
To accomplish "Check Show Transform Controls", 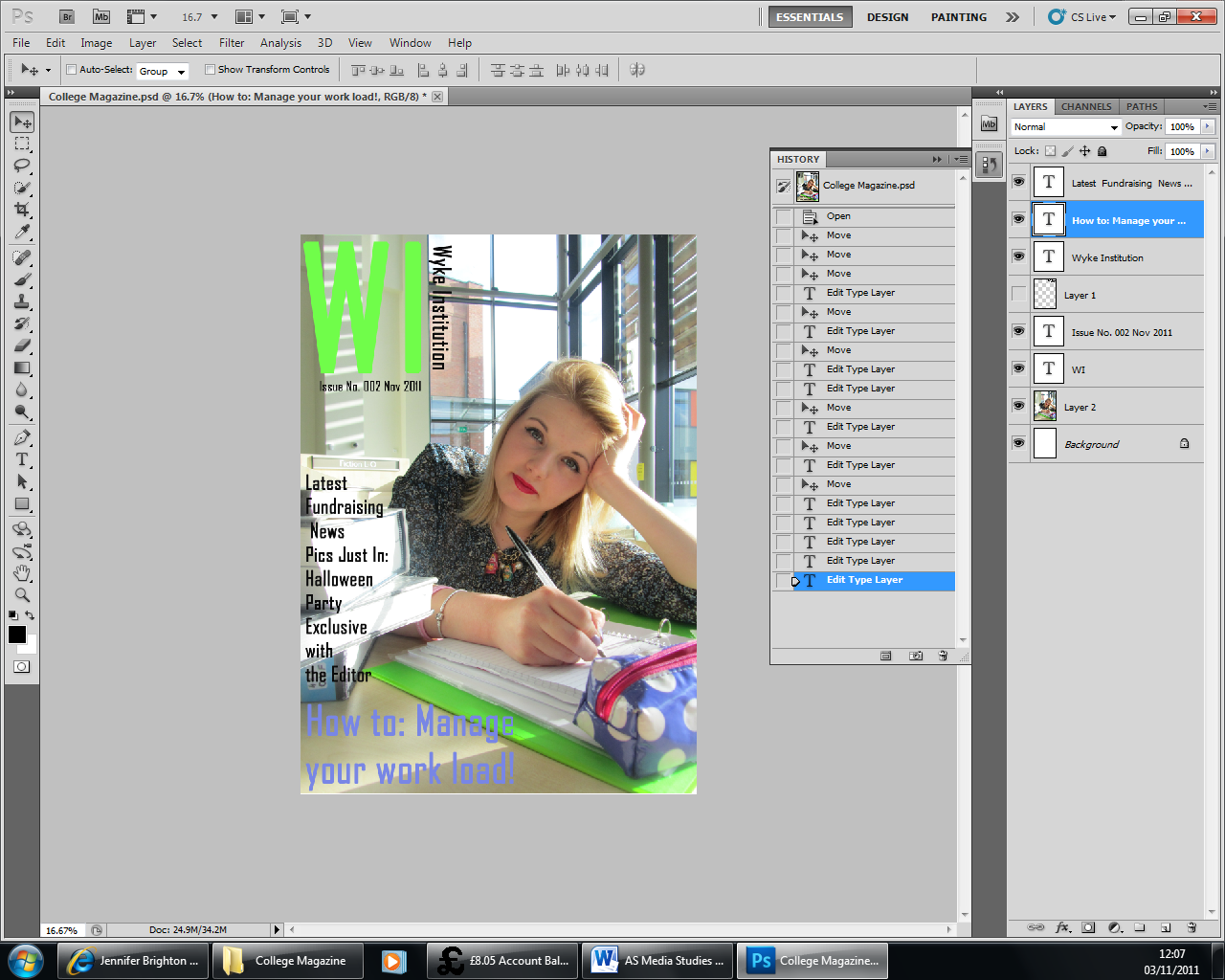I will 210,70.
